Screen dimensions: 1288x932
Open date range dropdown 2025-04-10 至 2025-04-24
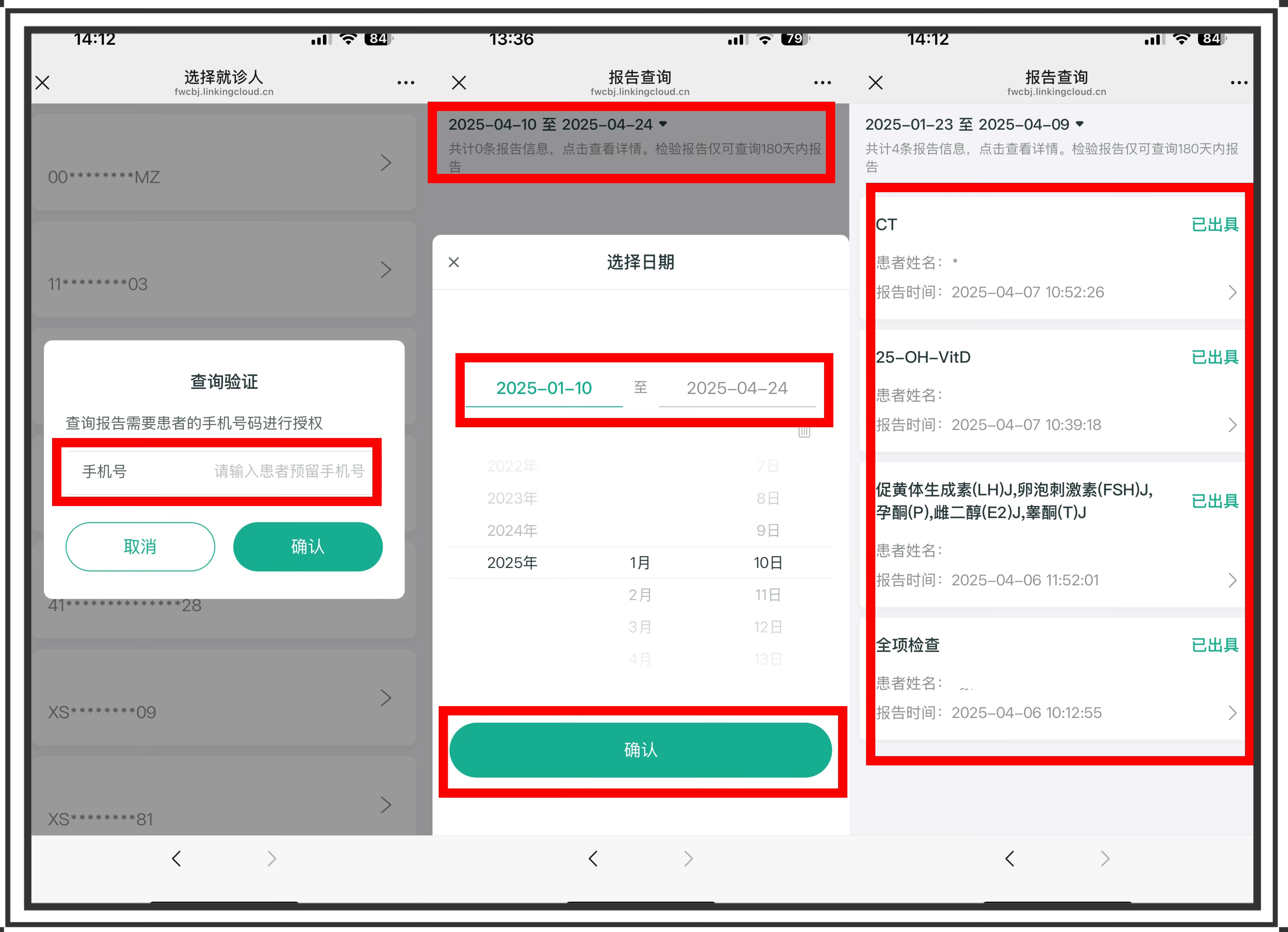(x=558, y=125)
